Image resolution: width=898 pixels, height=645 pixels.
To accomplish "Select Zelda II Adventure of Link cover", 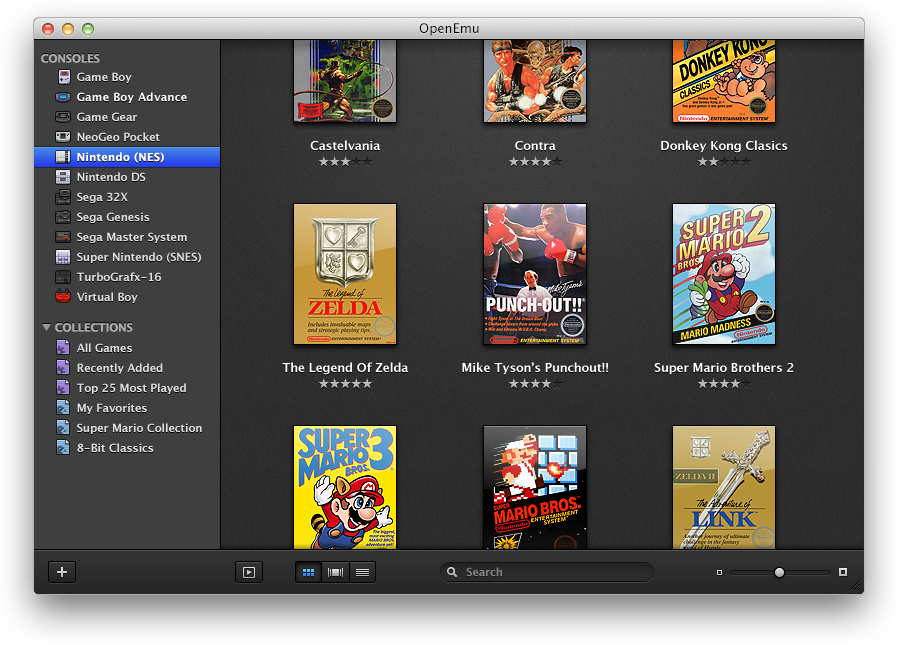I will 724,487.
